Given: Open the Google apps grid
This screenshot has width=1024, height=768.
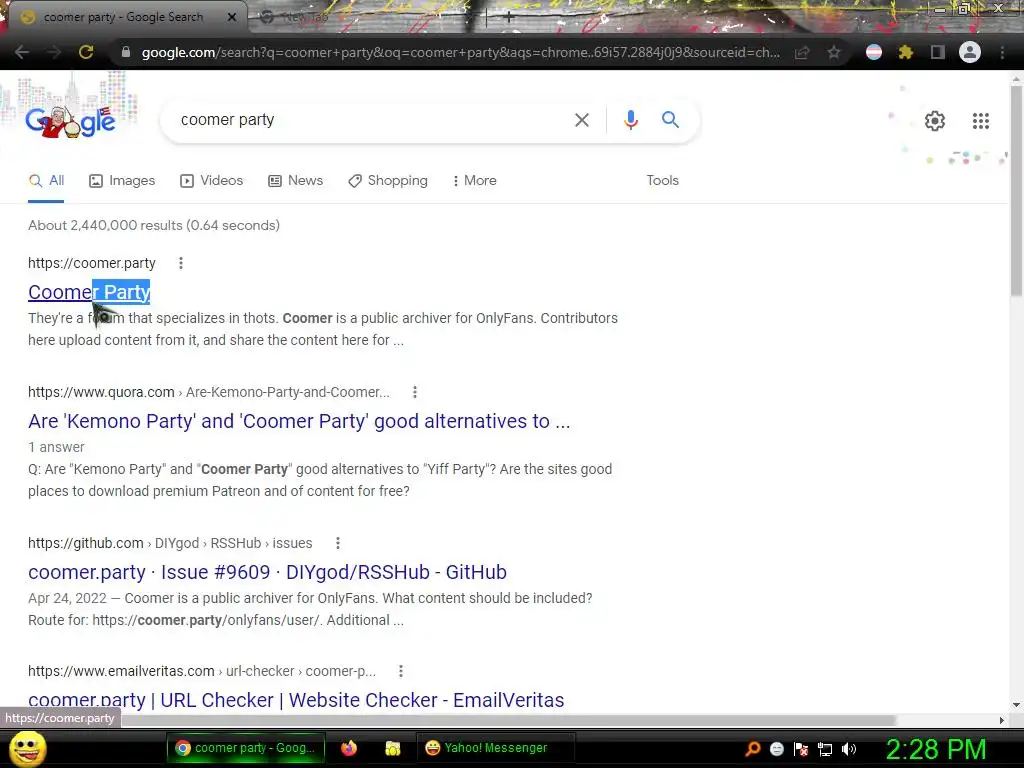Looking at the screenshot, I should tap(981, 121).
